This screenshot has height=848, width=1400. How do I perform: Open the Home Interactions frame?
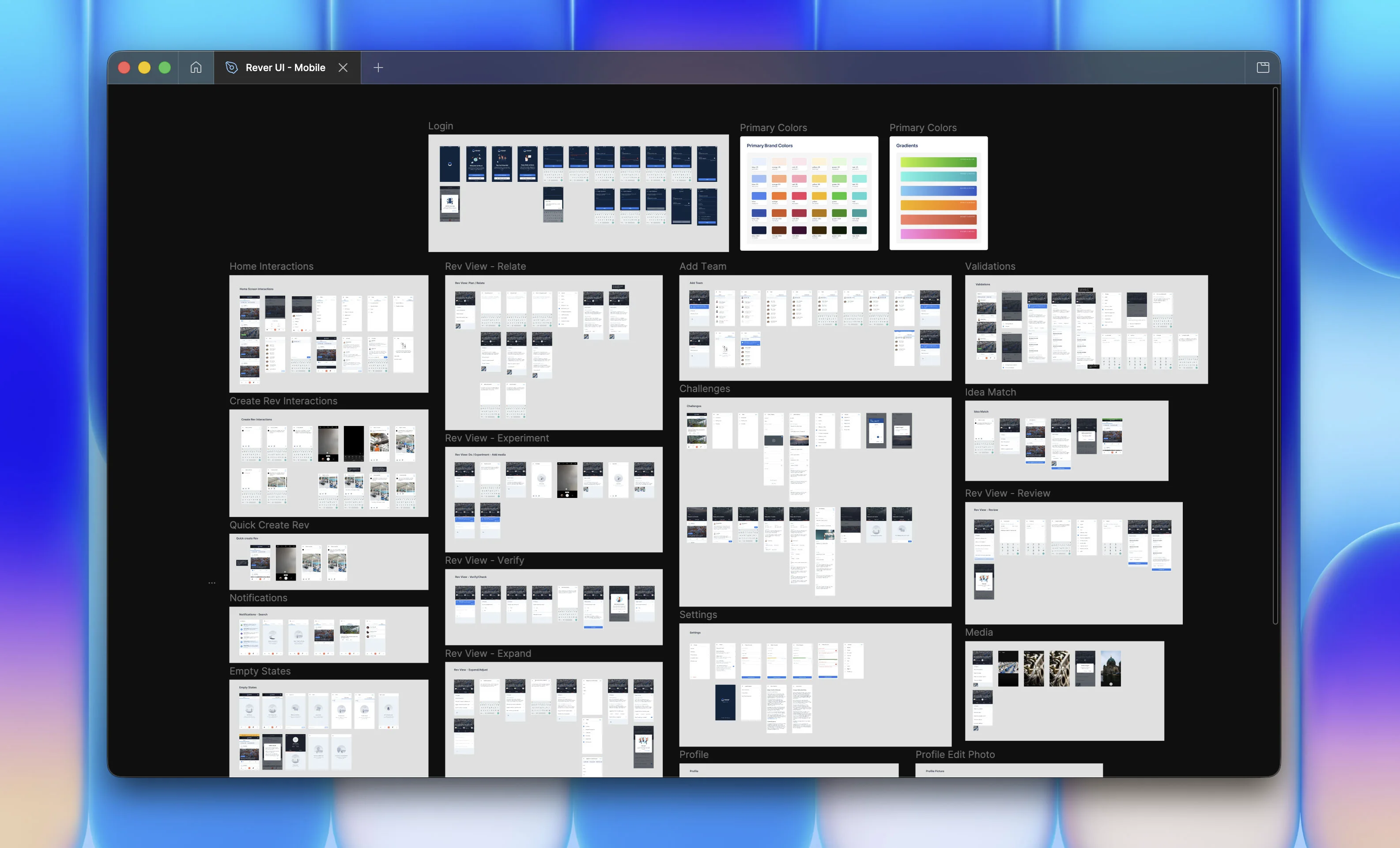pos(328,333)
